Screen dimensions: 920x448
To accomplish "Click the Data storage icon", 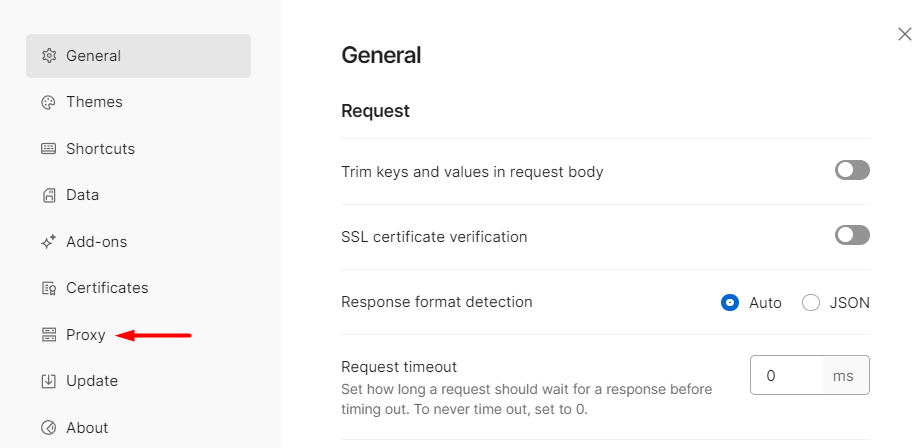I will point(49,195).
